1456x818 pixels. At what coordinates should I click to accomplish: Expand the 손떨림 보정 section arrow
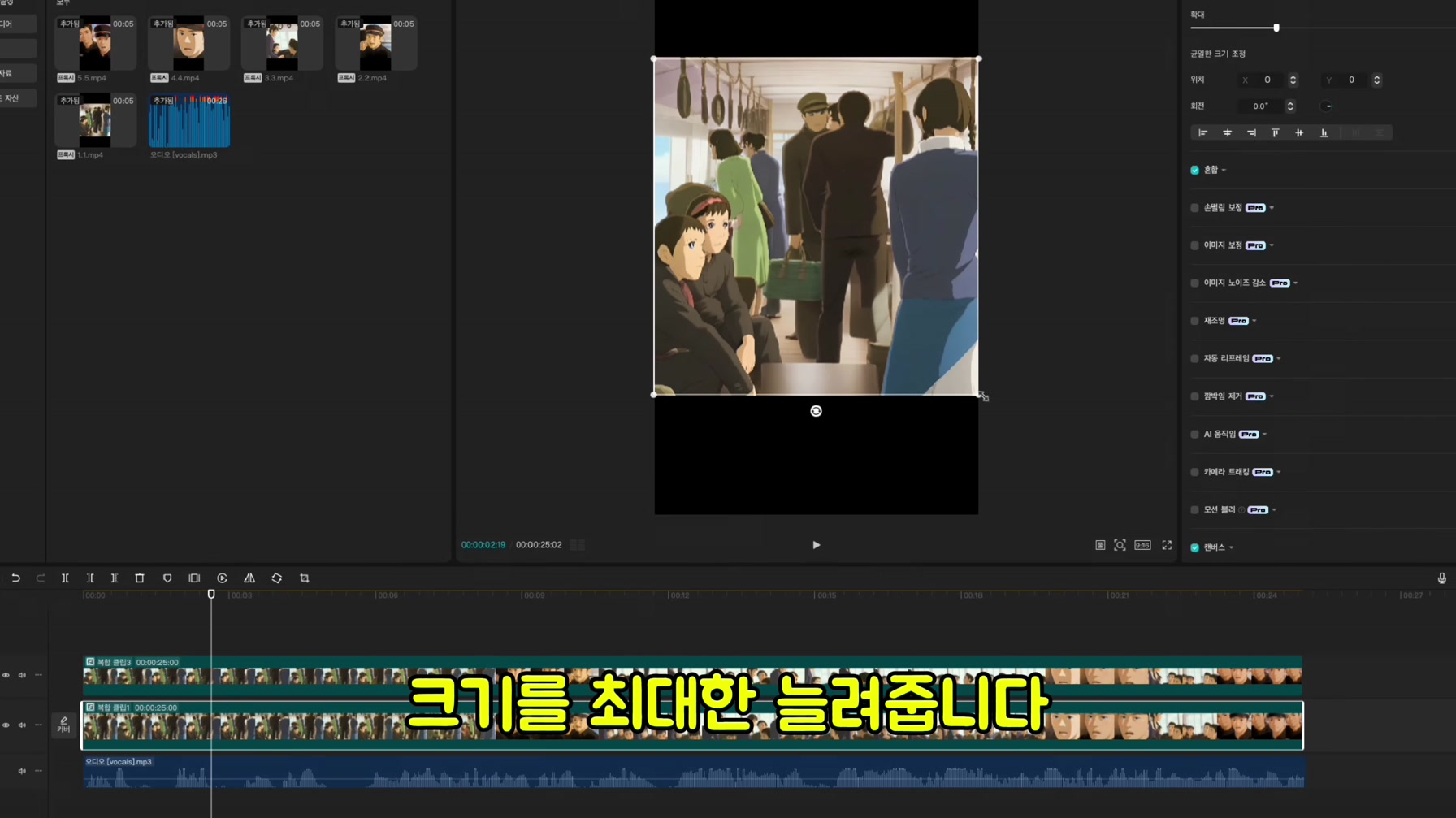click(x=1272, y=208)
